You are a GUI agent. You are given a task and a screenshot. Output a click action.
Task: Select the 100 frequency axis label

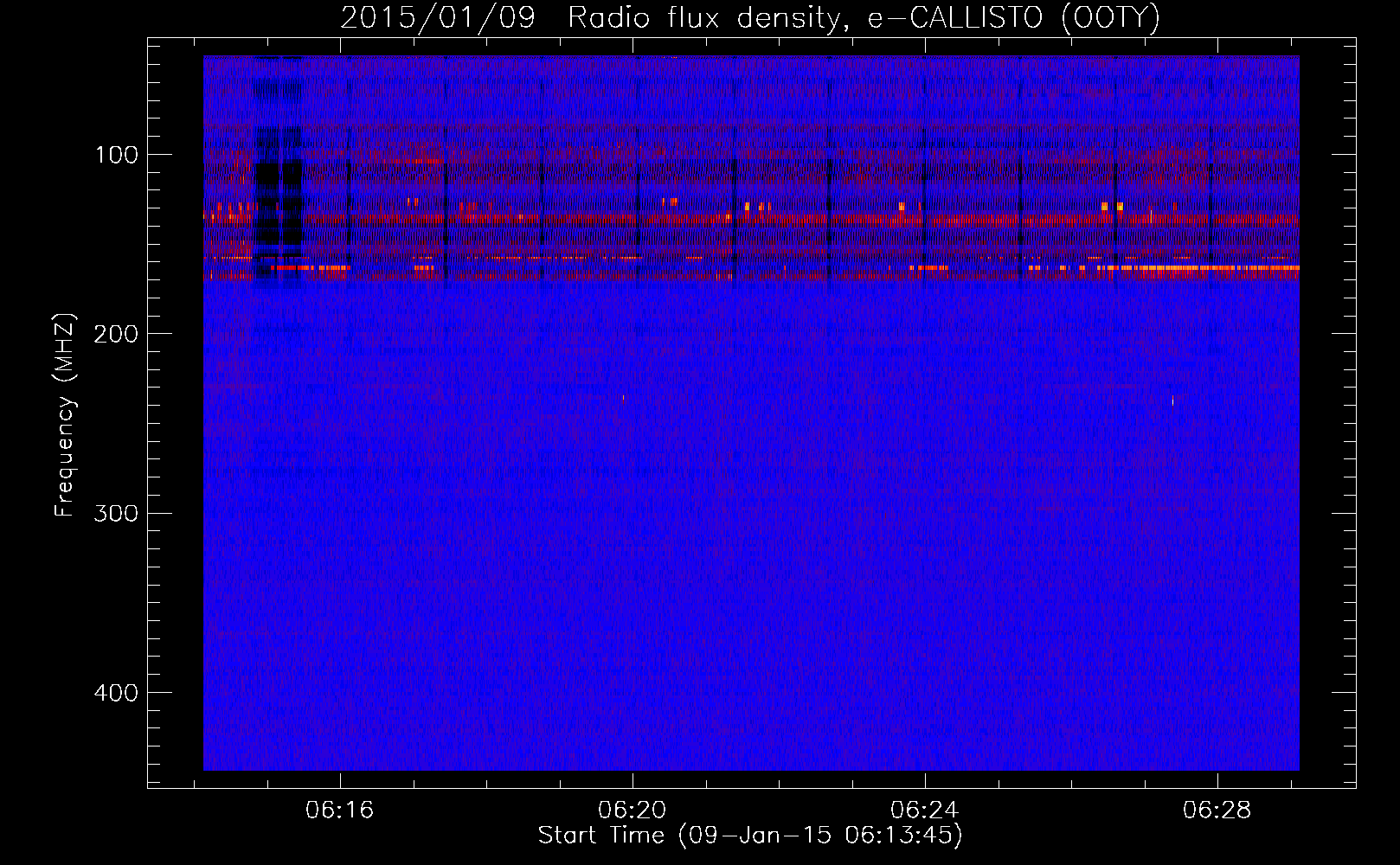coord(117,155)
